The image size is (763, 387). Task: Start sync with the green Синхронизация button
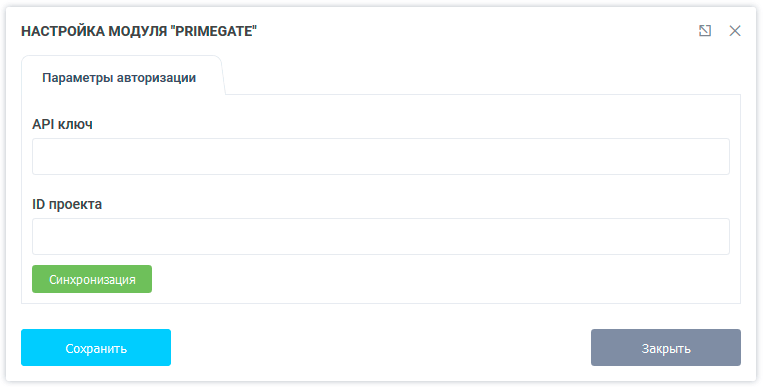tap(92, 279)
